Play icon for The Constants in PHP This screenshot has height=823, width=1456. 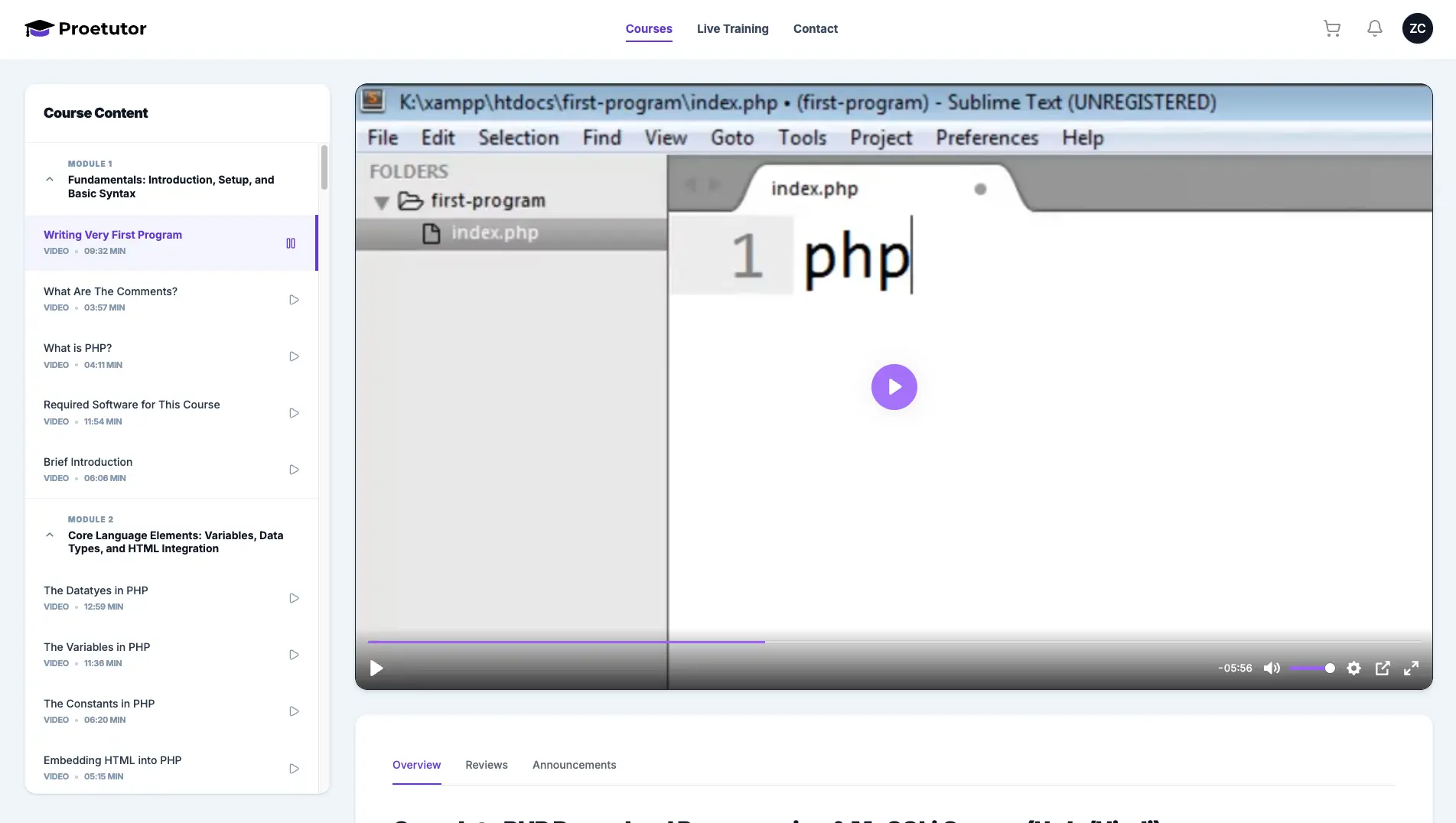294,711
